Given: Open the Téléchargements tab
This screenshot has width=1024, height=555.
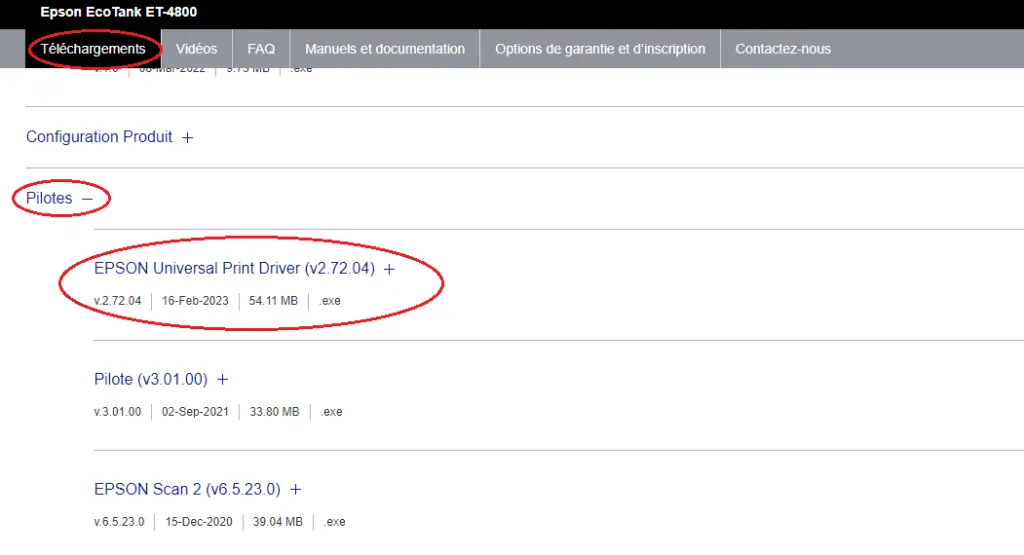Looking at the screenshot, I should click(93, 49).
